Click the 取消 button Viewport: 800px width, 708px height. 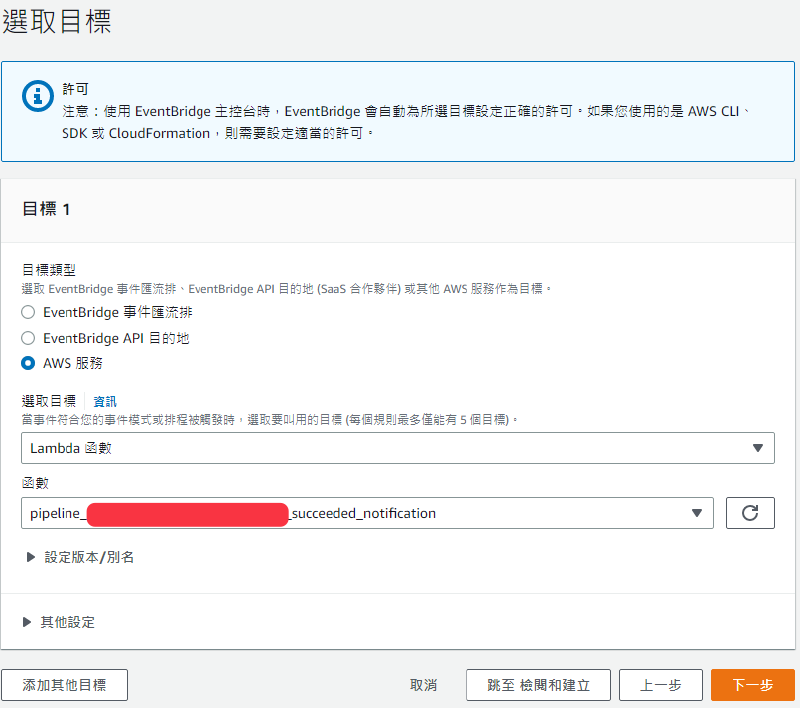coord(423,685)
